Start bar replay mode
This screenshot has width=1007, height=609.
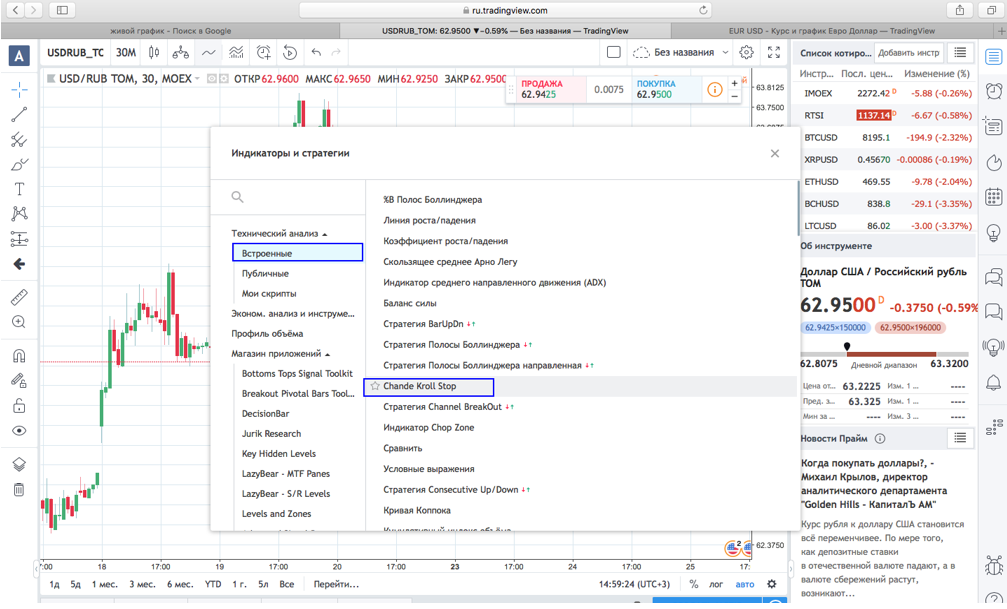coord(290,53)
